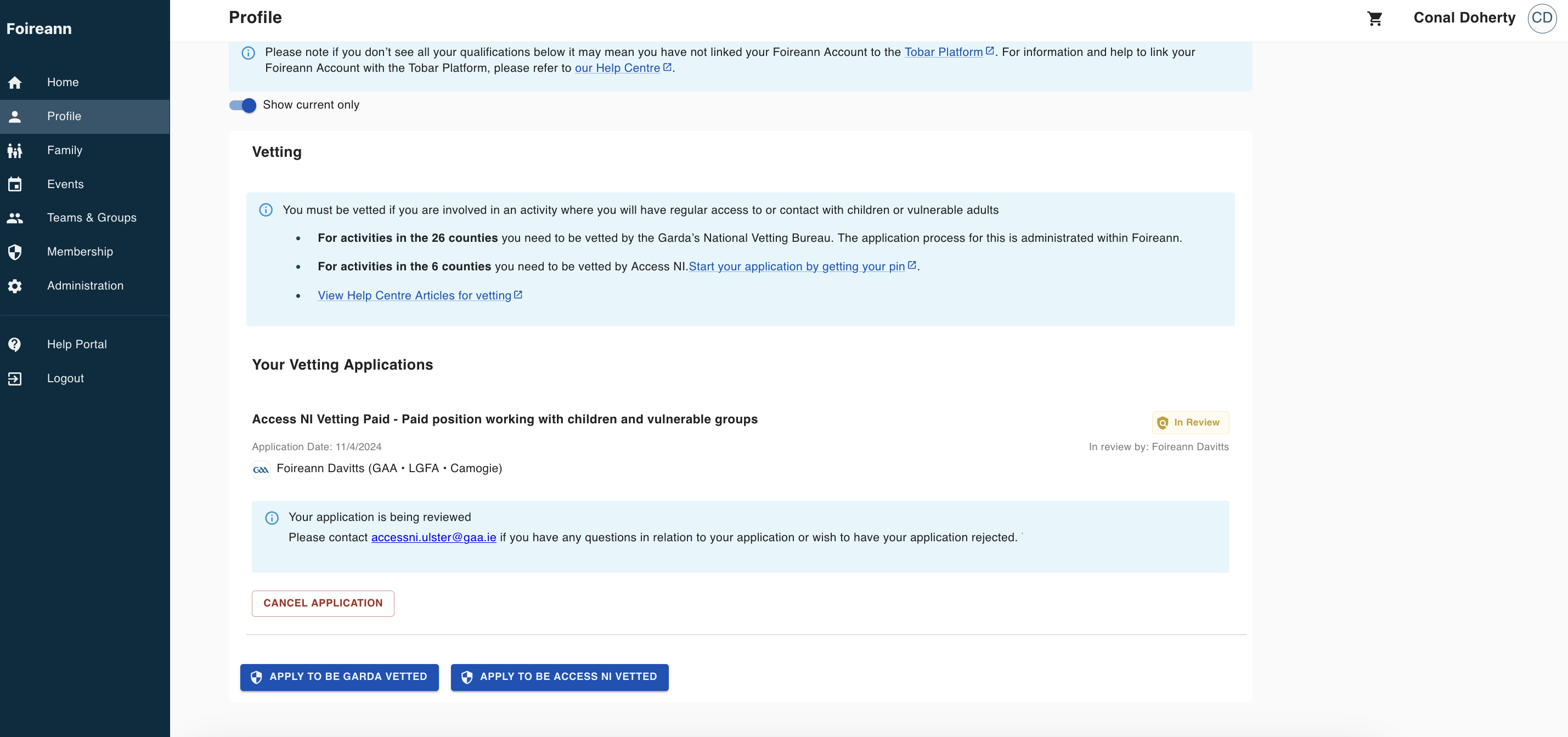This screenshot has width=1568, height=737.
Task: Click the Home house icon in sidebar
Action: tap(15, 82)
